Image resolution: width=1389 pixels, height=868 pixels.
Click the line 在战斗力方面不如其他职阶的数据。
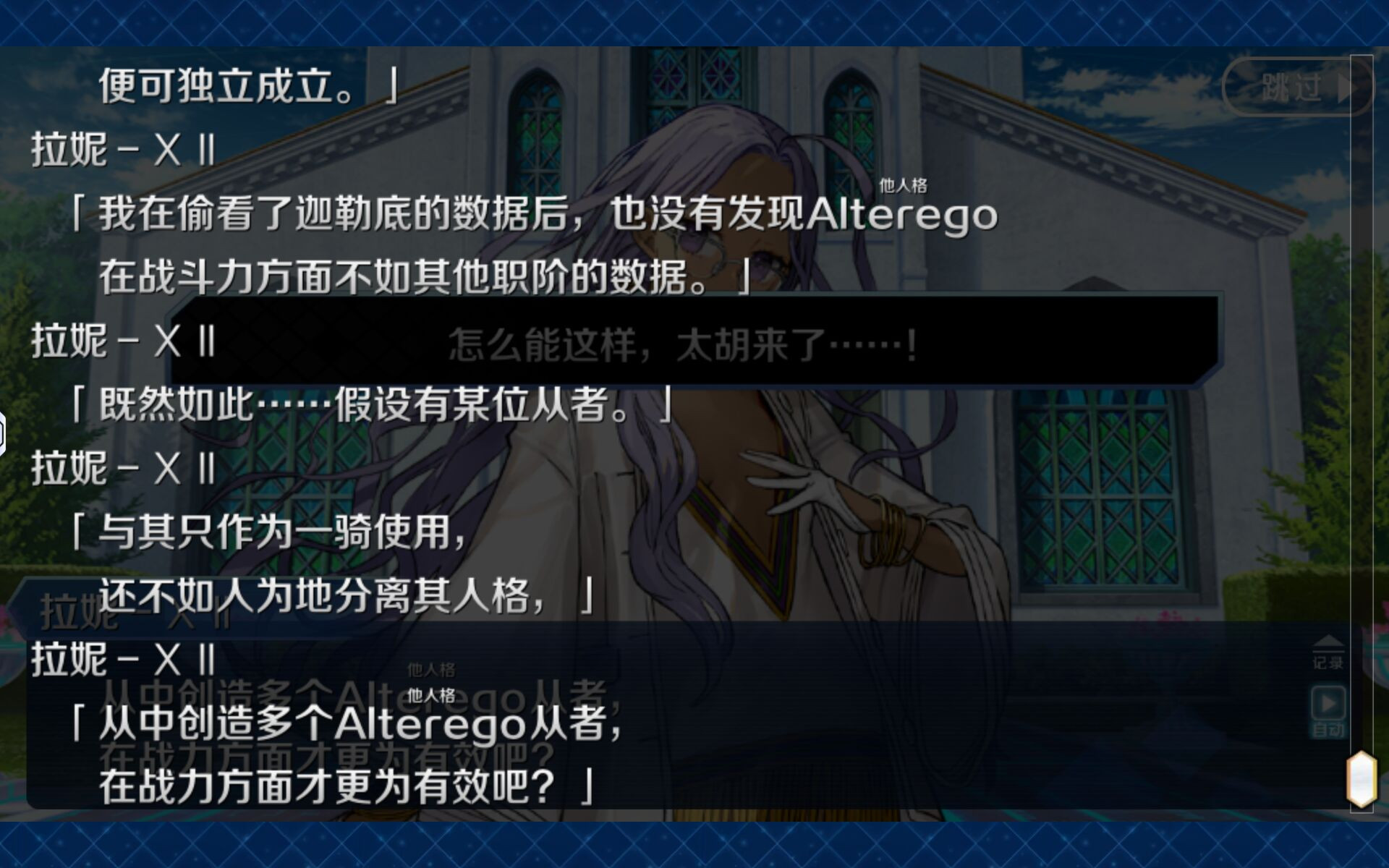pyautogui.click(x=425, y=277)
